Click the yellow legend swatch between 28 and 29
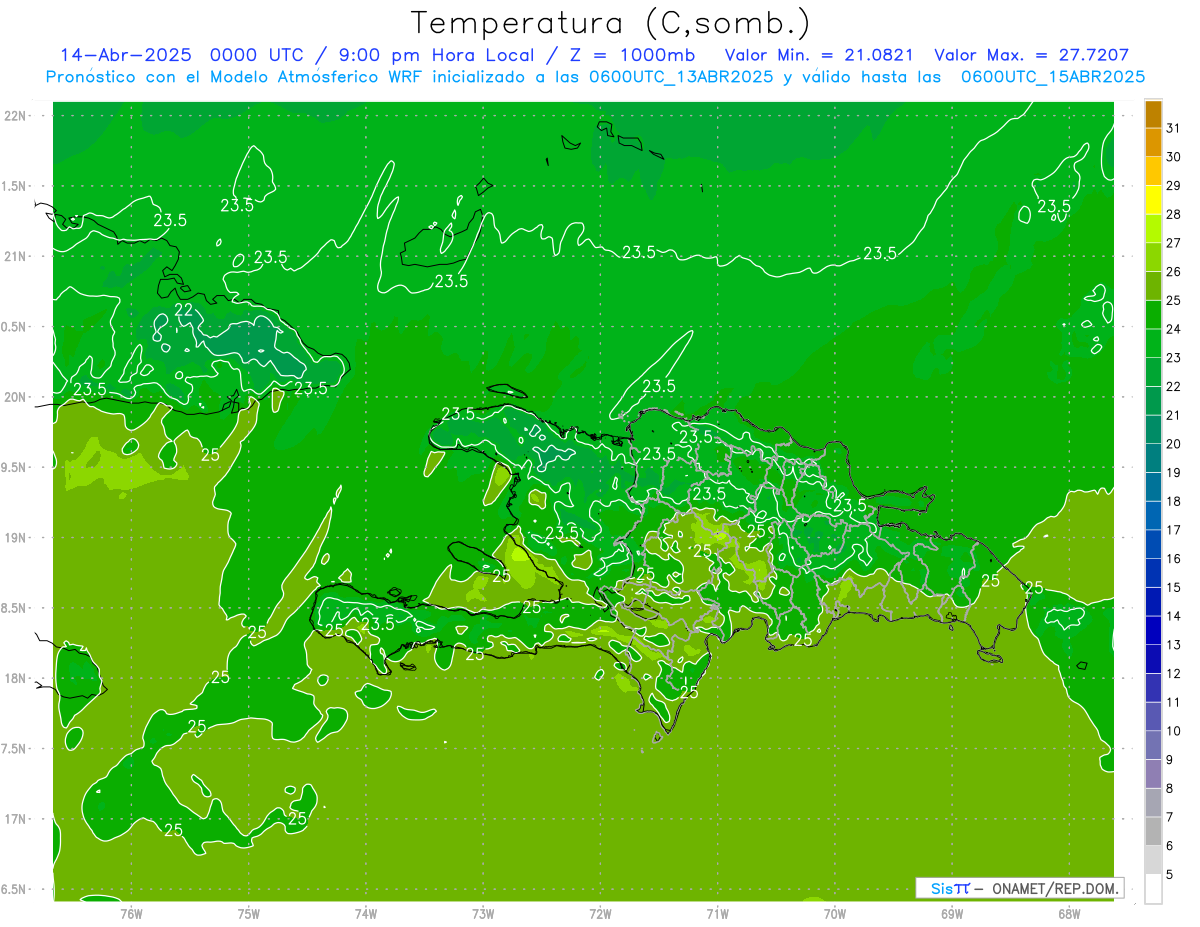This screenshot has width=1200, height=927. click(x=1153, y=200)
